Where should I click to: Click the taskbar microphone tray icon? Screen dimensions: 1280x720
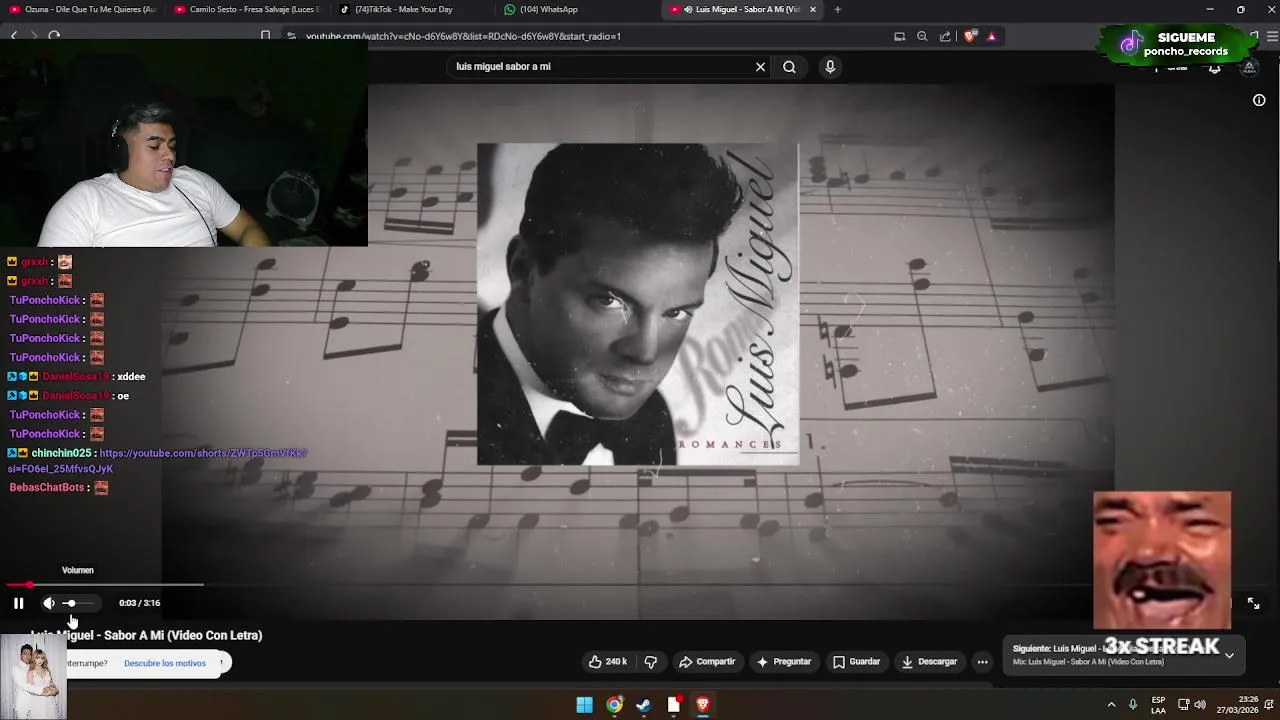[1133, 705]
